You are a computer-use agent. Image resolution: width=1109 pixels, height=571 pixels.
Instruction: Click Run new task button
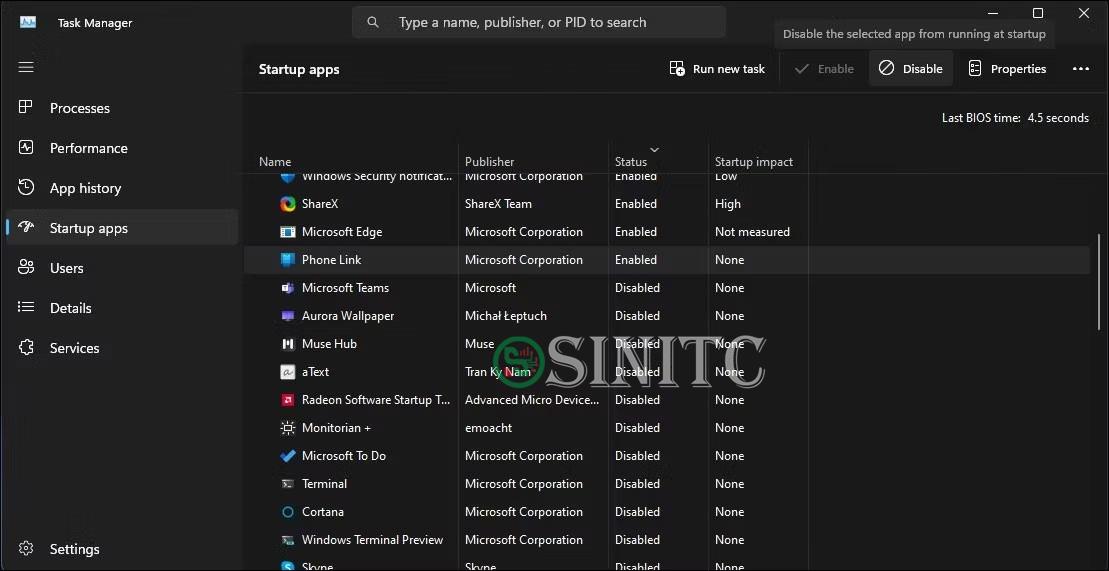click(717, 69)
